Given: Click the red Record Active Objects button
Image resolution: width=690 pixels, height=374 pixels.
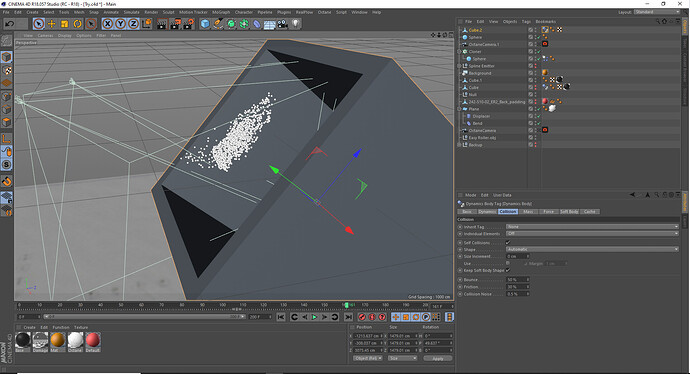Looking at the screenshot, I should pos(362,317).
